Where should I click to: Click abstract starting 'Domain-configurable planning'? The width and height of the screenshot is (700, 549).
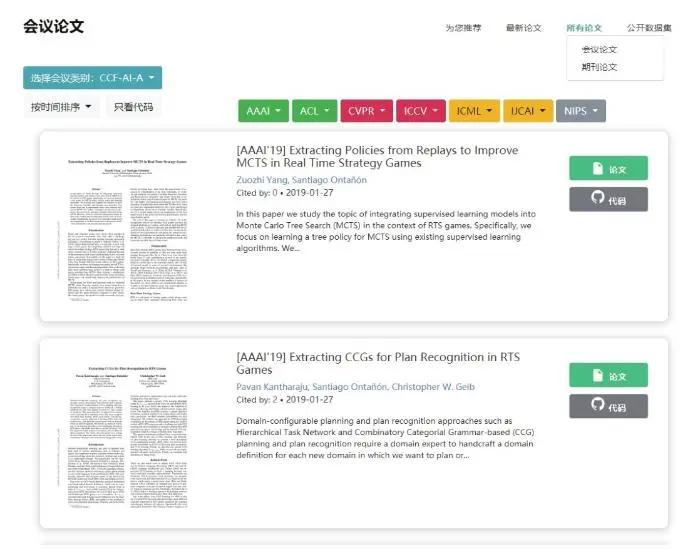tap(385, 438)
